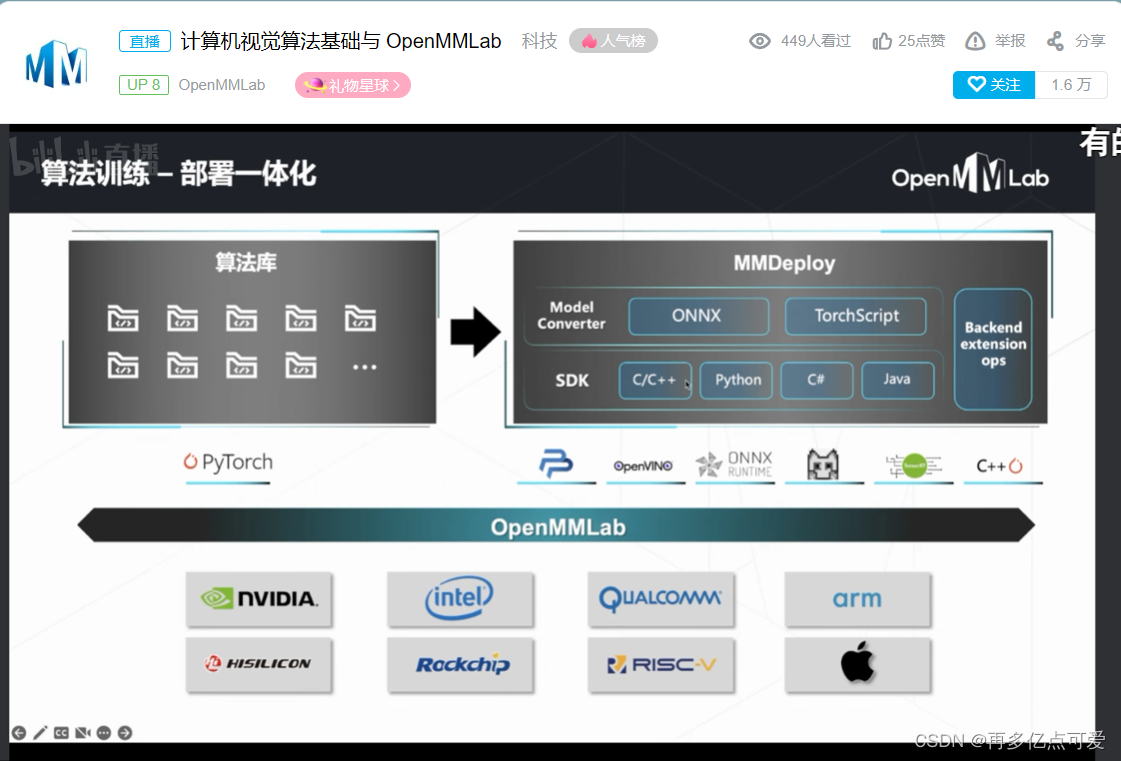The width and height of the screenshot is (1121, 761).
Task: Click the UP 8 level badge
Action: pyautogui.click(x=144, y=85)
